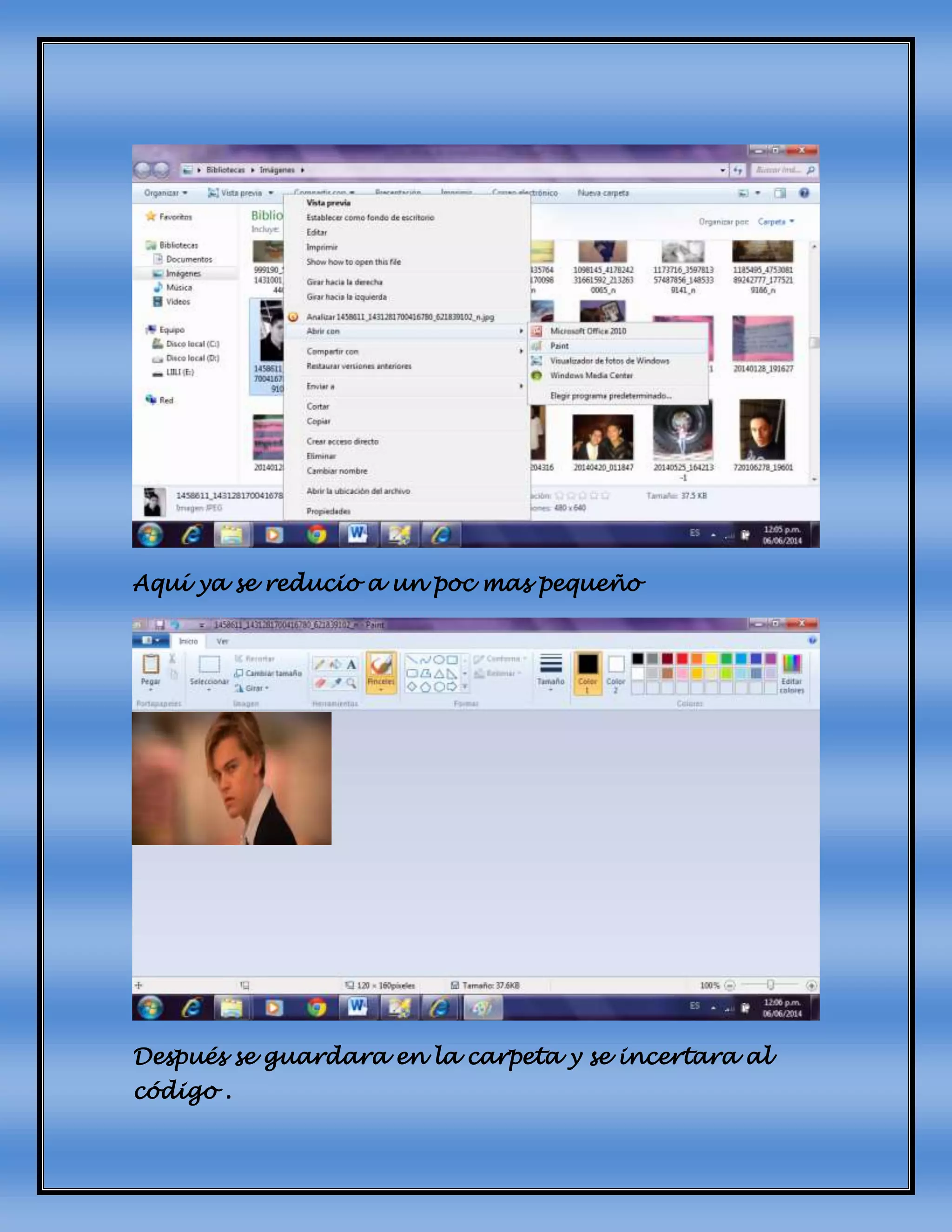The height and width of the screenshot is (1232, 952).
Task: Select the Magnifier tool in Paint
Action: [351, 683]
